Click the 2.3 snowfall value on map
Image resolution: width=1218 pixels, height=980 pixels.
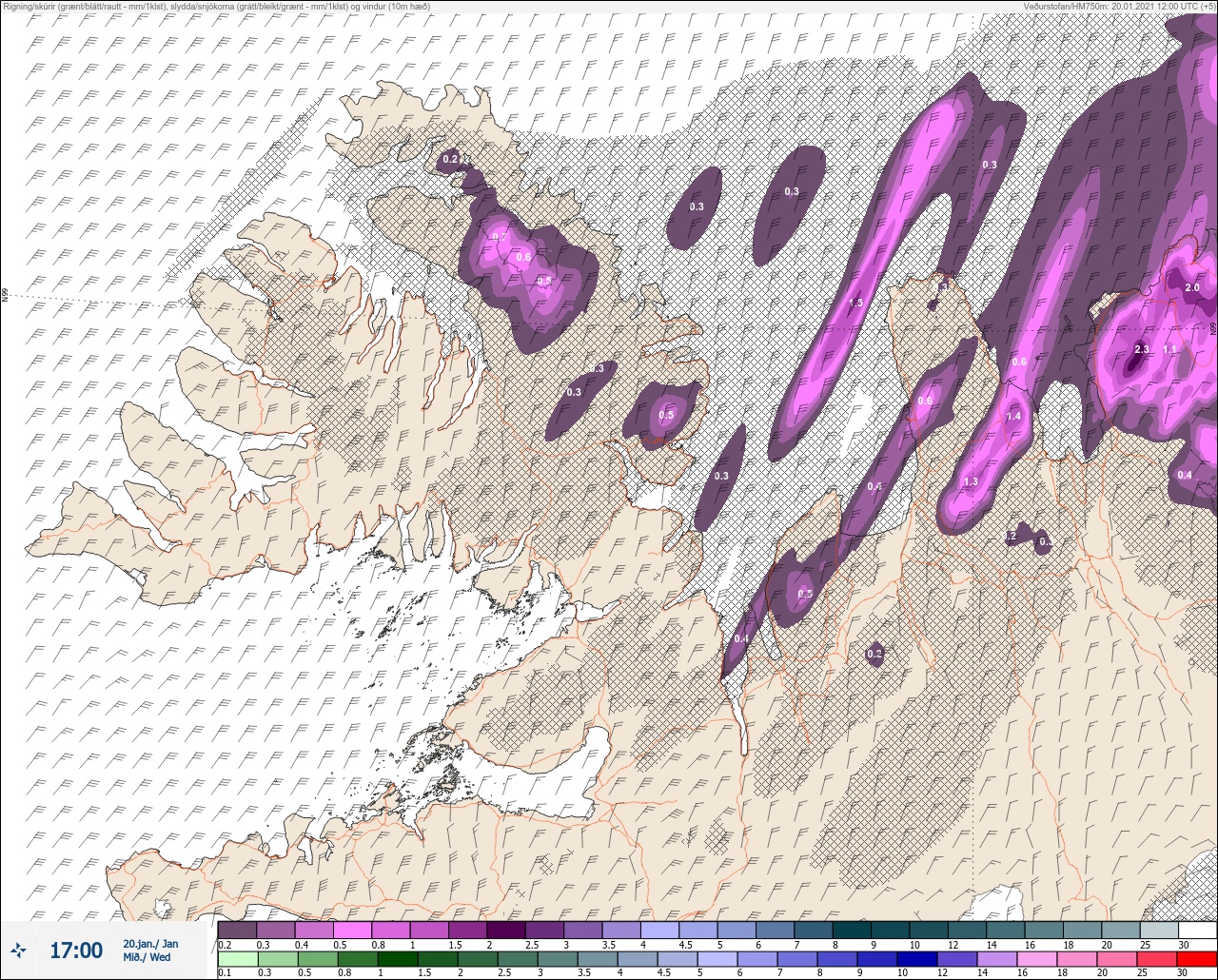pyautogui.click(x=1142, y=350)
